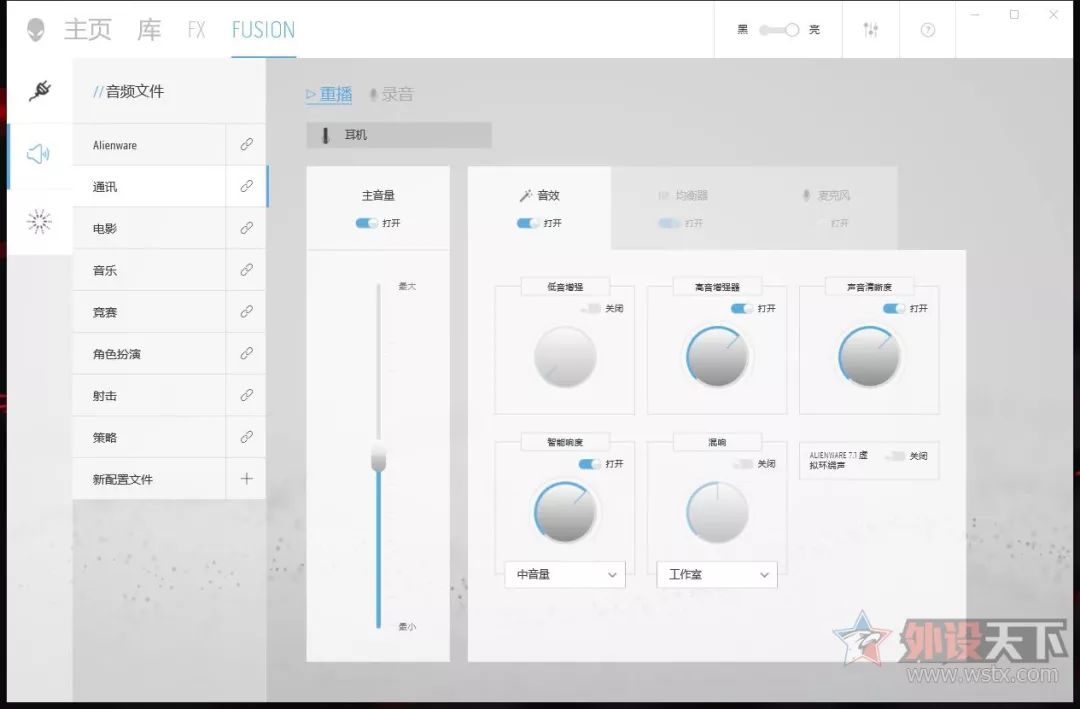Open the thermal sidebar icon
The width and height of the screenshot is (1080, 709).
point(39,222)
